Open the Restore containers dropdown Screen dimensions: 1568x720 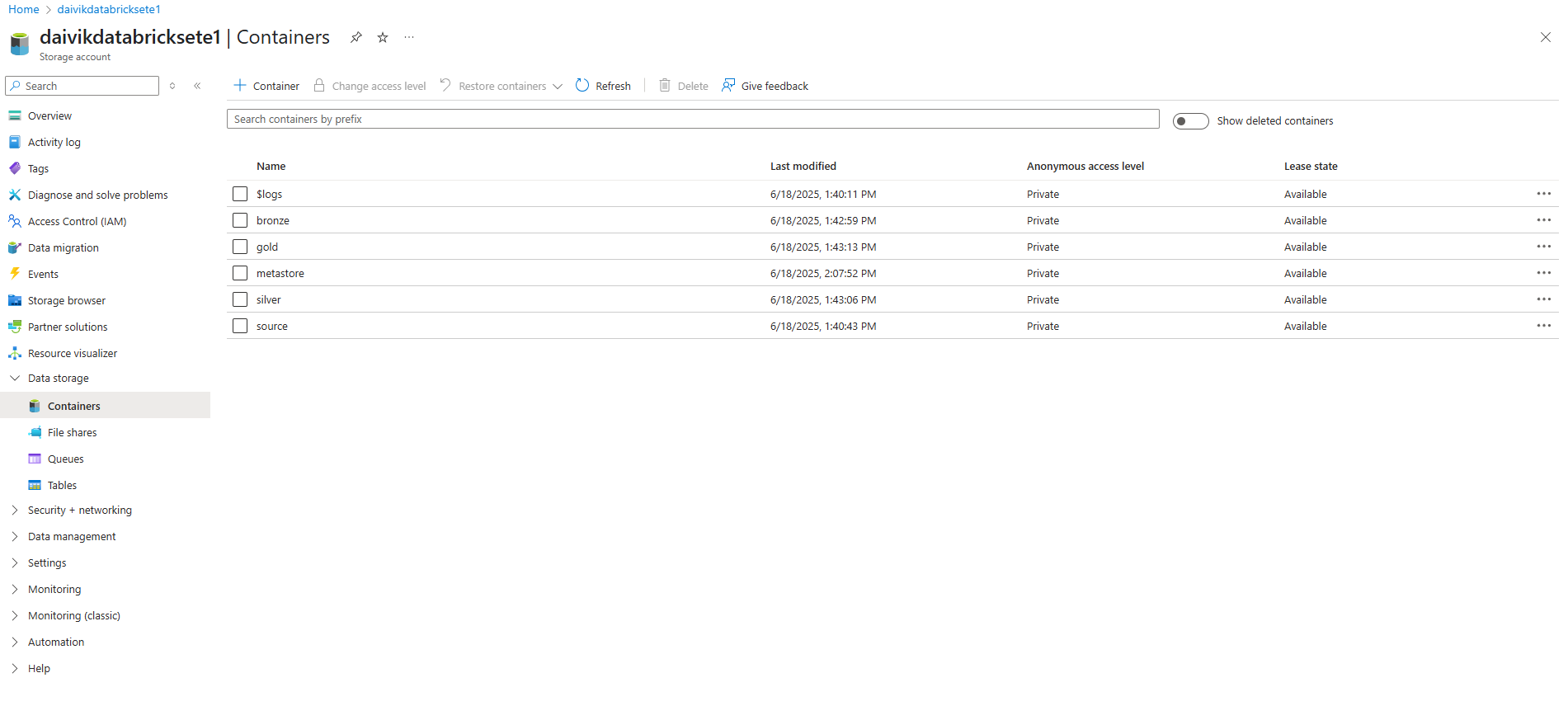(501, 86)
